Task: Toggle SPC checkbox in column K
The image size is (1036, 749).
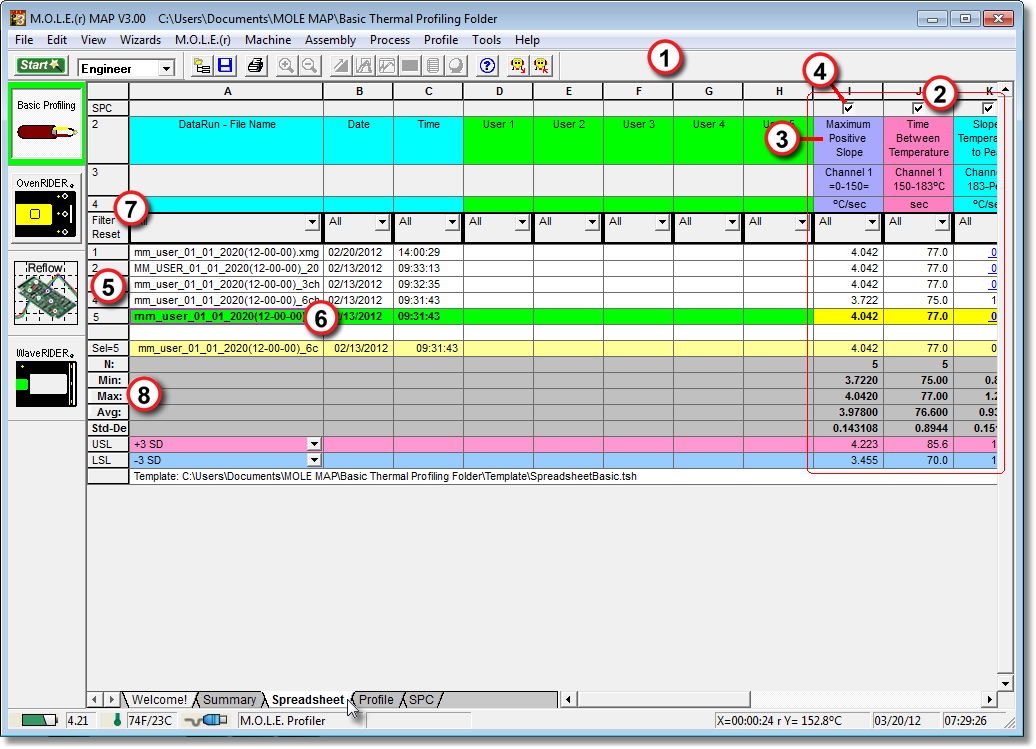Action: 988,108
